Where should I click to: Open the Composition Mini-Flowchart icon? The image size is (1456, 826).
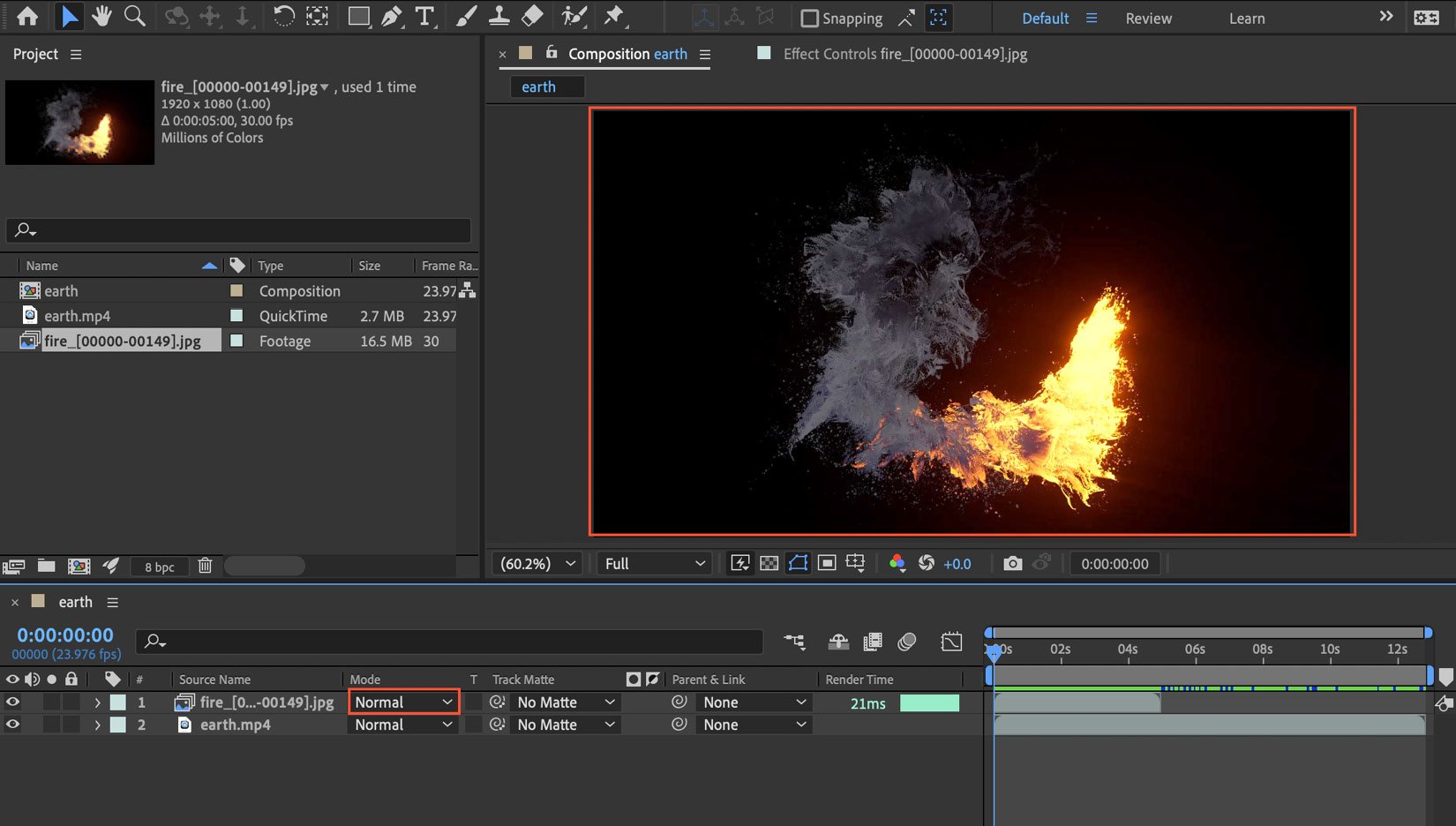click(x=794, y=642)
